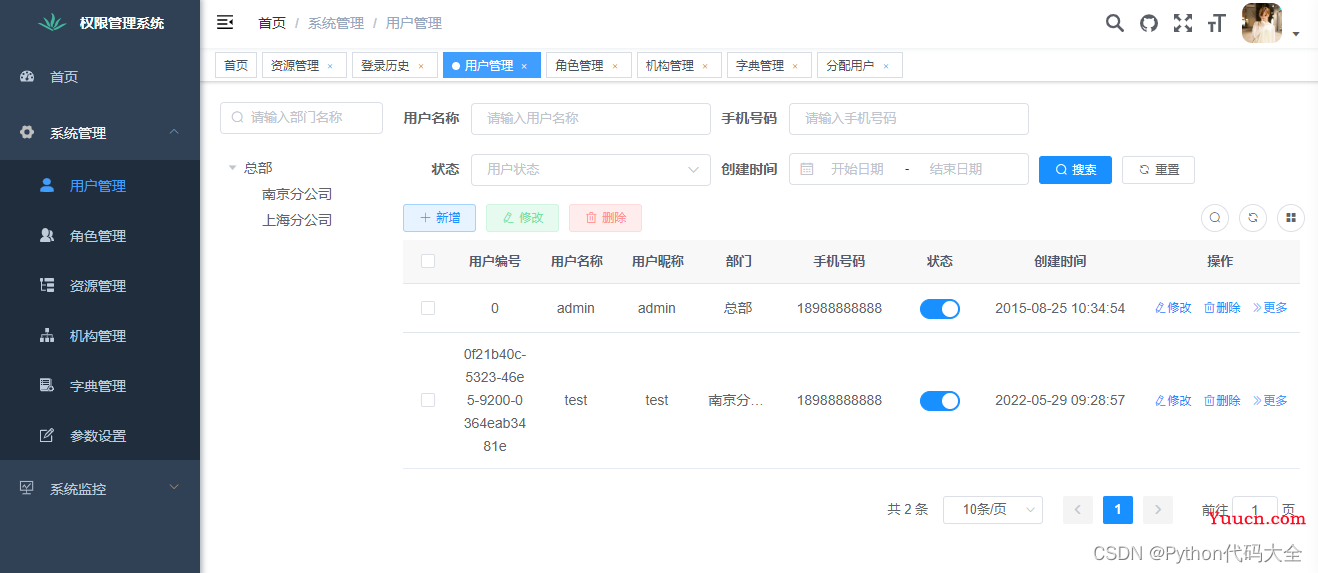The width and height of the screenshot is (1318, 573).
Task: Open the header search icon
Action: point(1114,23)
